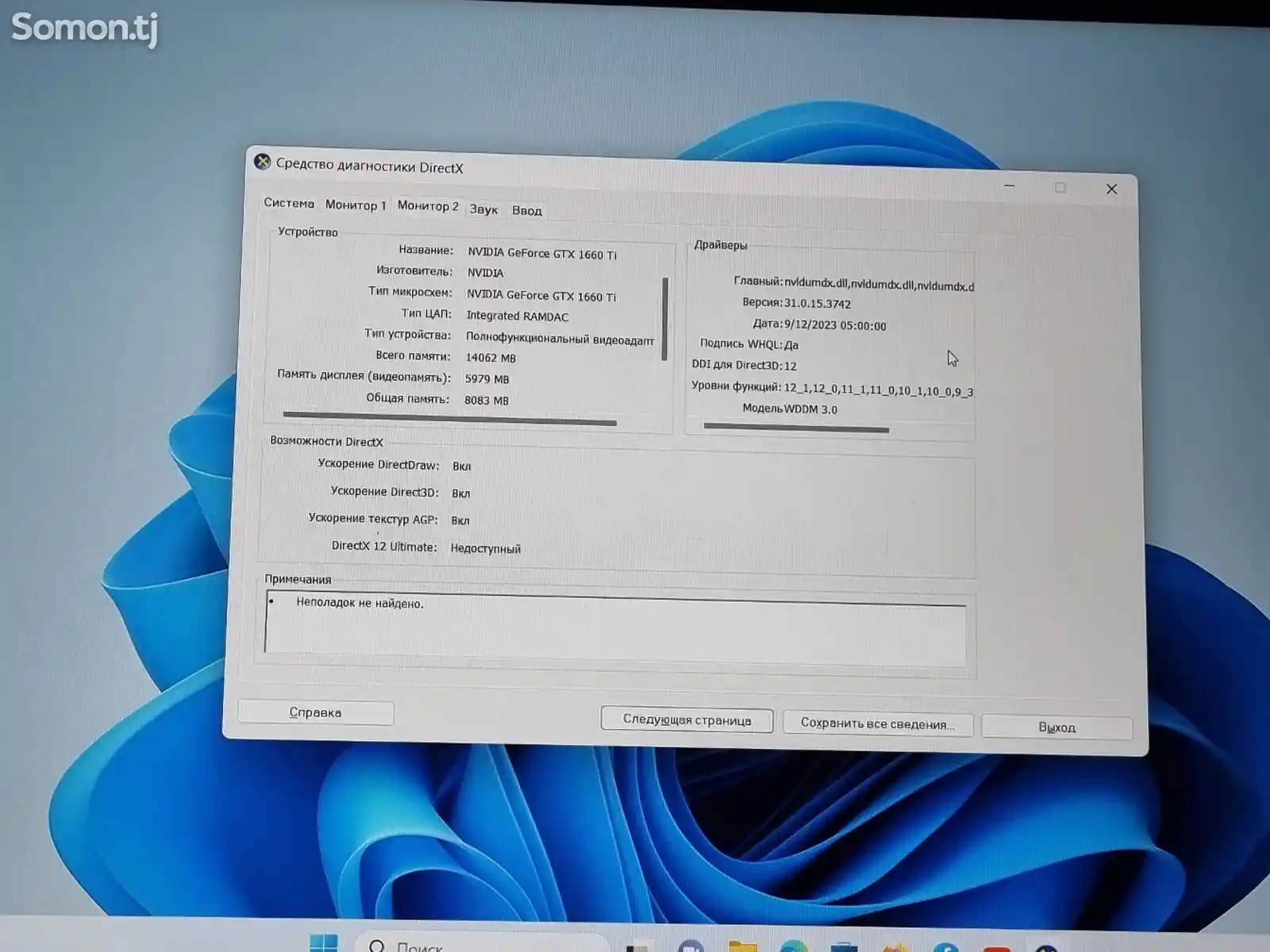Close the DirectX diagnostic window

(x=1111, y=189)
